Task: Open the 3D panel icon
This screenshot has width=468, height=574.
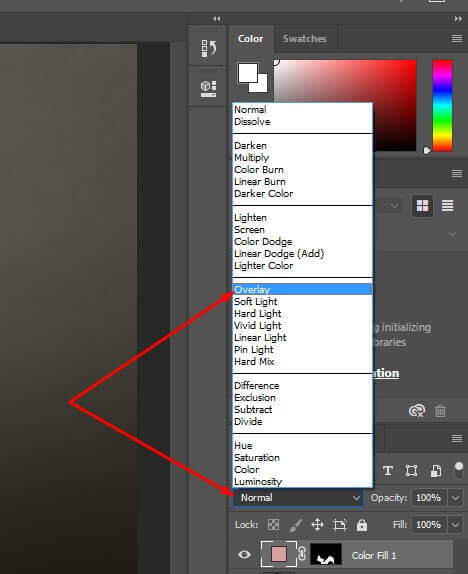Action: tap(208, 89)
